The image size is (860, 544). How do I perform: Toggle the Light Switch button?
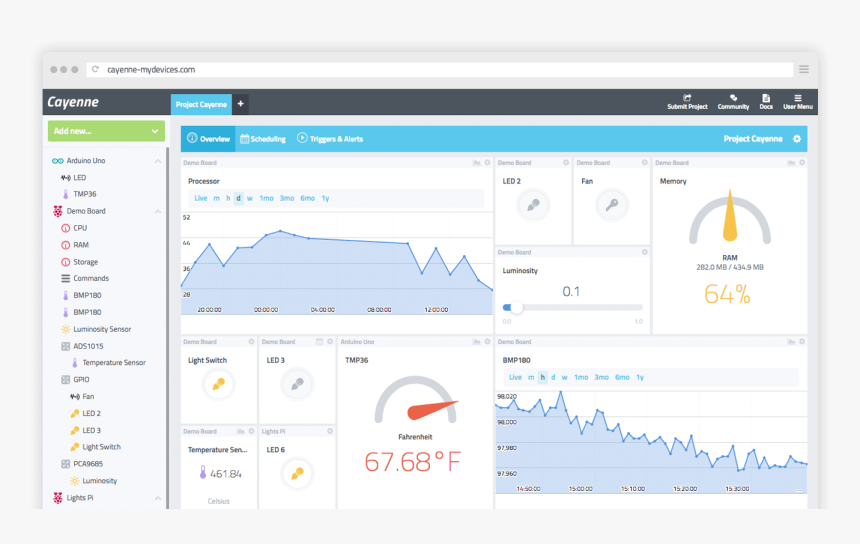(x=218, y=384)
